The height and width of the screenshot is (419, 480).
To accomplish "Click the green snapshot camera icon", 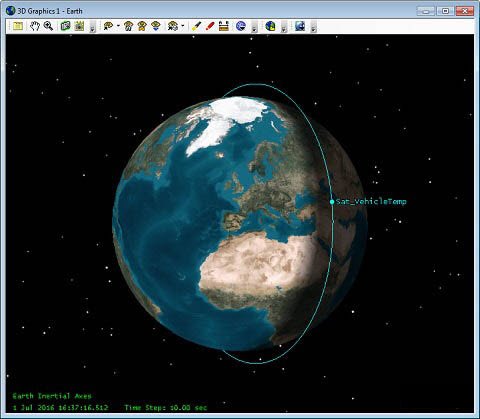I will tap(66, 26).
